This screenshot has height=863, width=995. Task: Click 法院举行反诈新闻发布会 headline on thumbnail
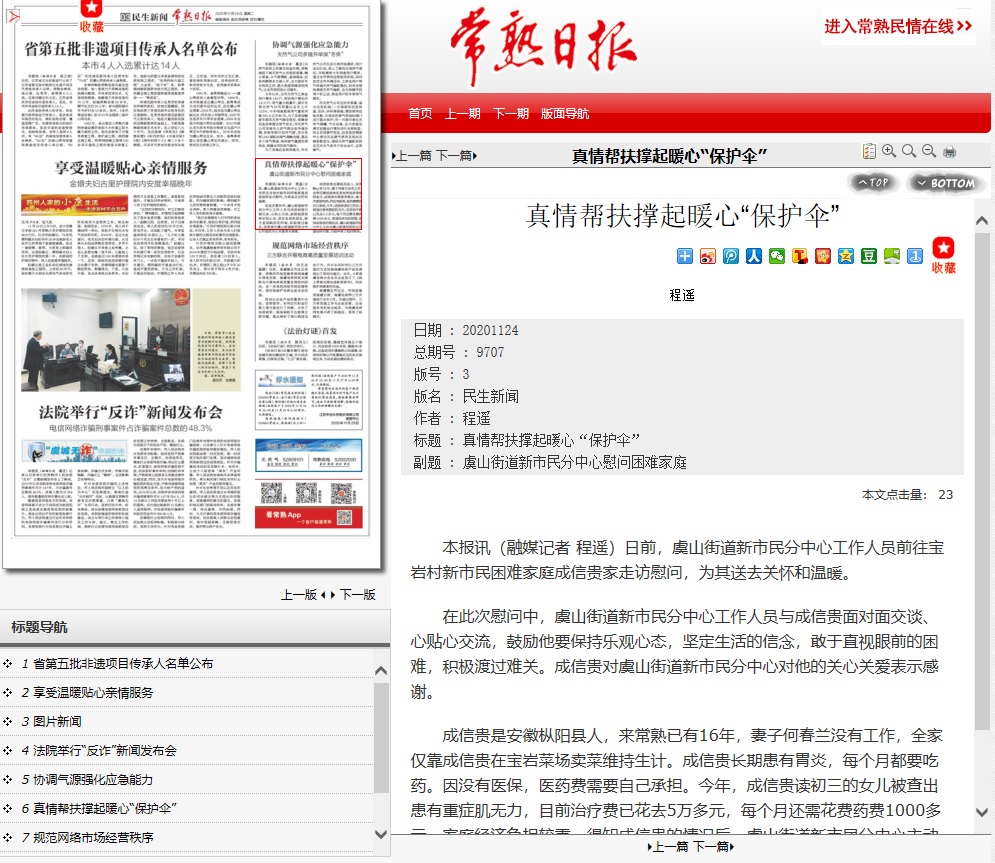[131, 412]
